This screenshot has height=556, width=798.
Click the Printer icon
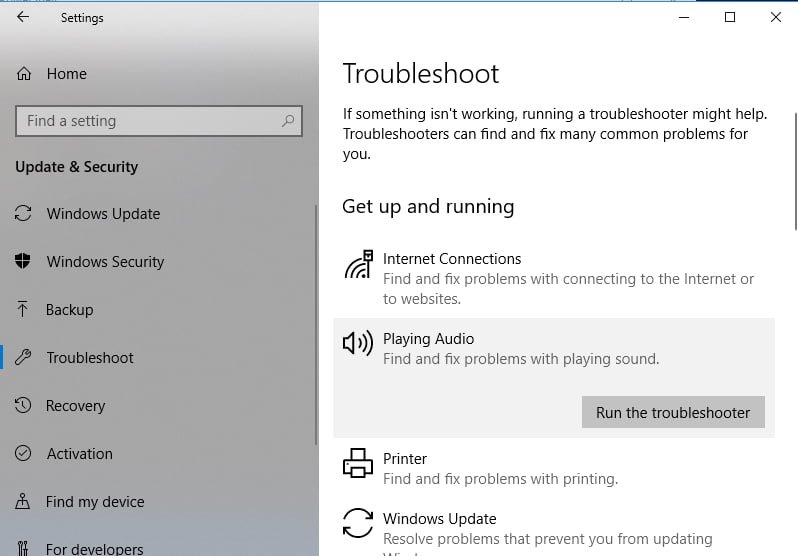tap(357, 466)
